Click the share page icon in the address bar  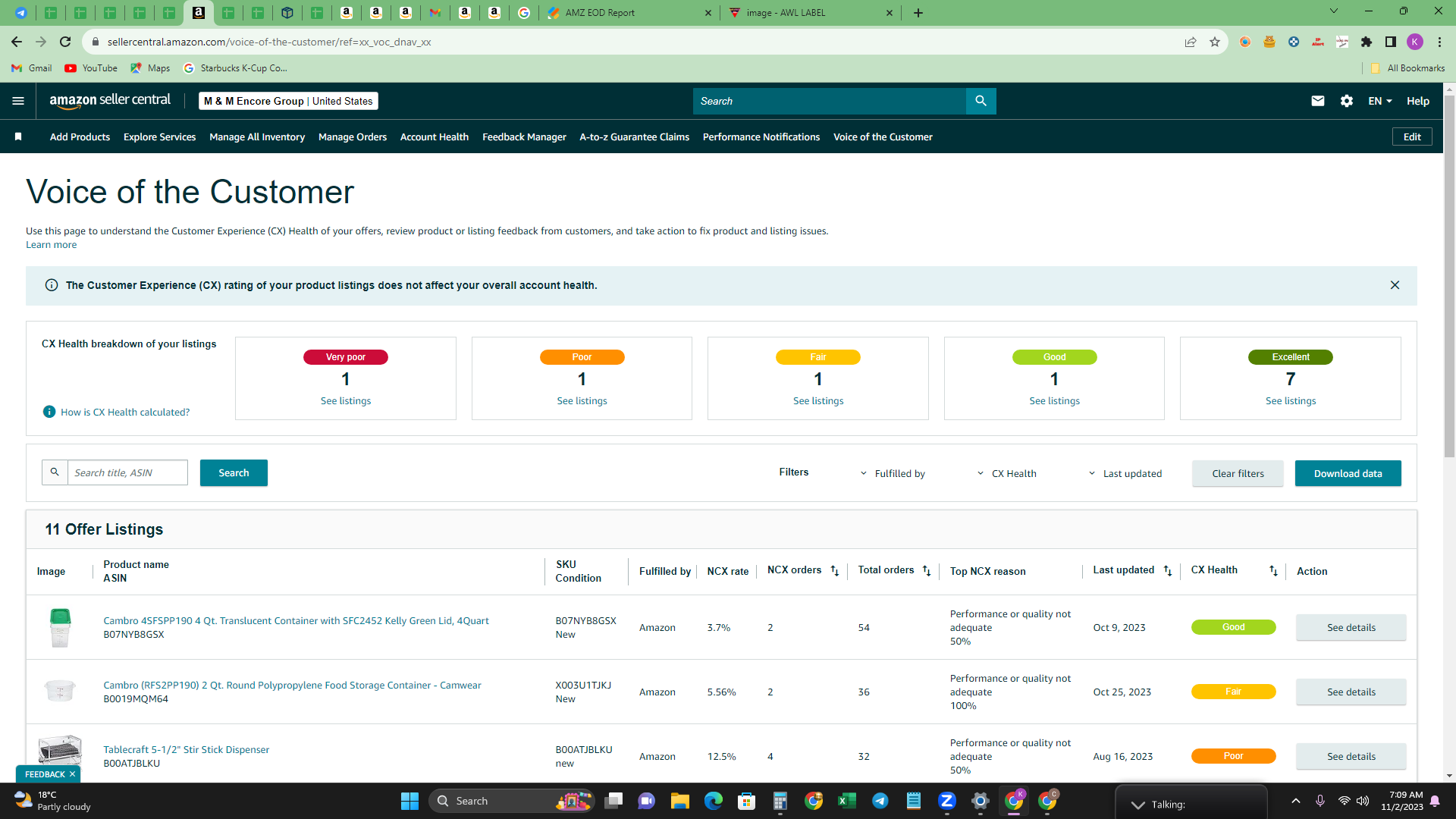(1191, 42)
